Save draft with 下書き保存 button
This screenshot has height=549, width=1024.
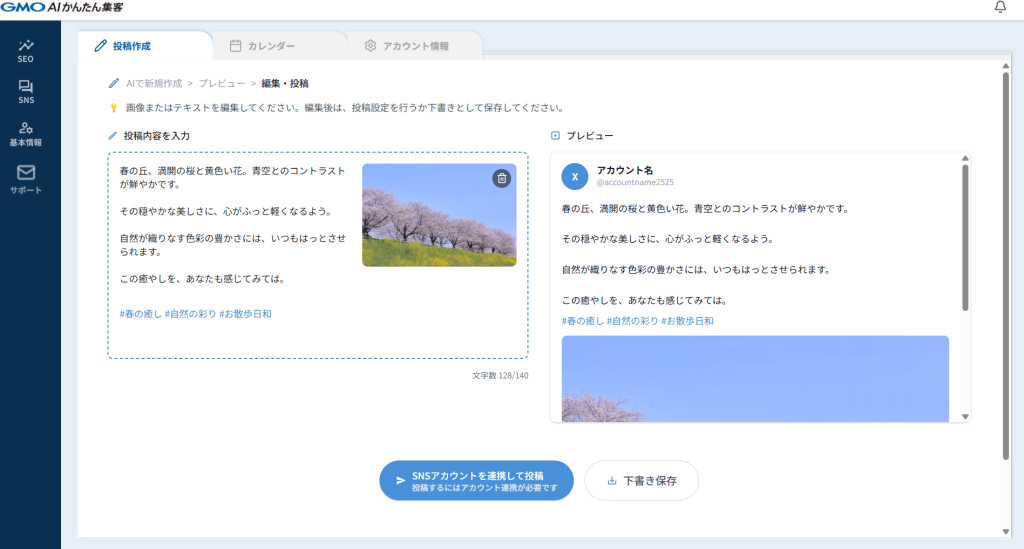[x=641, y=481]
